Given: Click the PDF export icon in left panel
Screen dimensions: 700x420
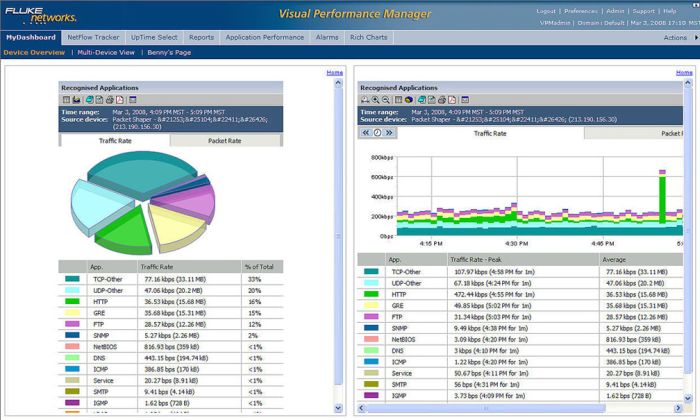Looking at the screenshot, I should 119,100.
